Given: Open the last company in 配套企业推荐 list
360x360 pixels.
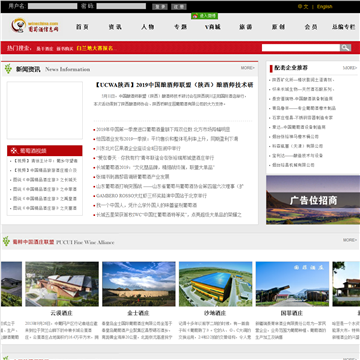Looking at the screenshot, I should pyautogui.click(x=293, y=165).
